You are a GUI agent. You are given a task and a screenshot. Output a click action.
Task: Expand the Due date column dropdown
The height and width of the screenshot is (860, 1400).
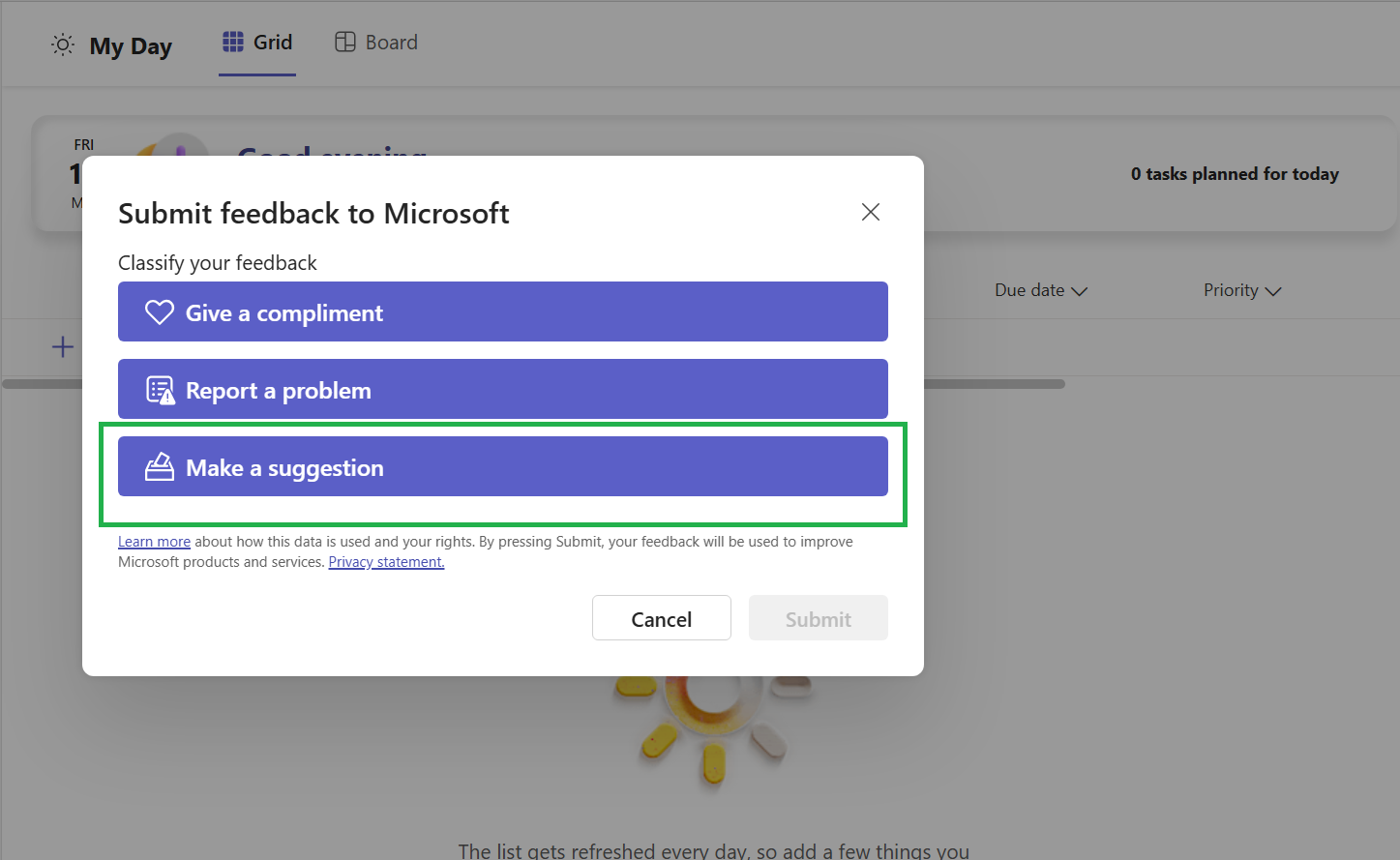1041,290
